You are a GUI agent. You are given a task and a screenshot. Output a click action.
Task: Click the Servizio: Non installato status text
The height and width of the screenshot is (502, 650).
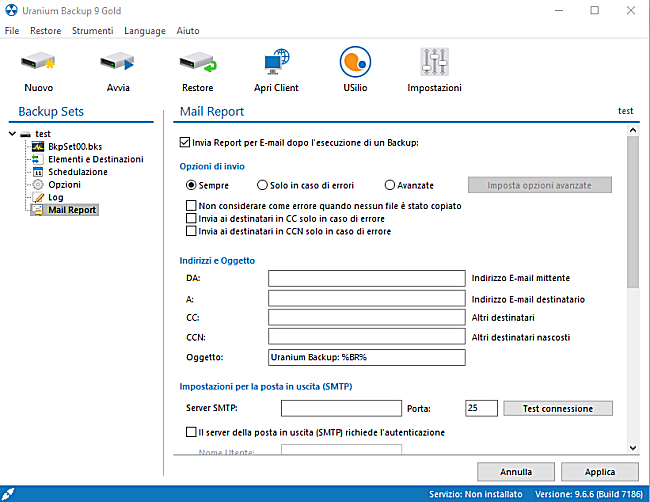click(x=475, y=494)
